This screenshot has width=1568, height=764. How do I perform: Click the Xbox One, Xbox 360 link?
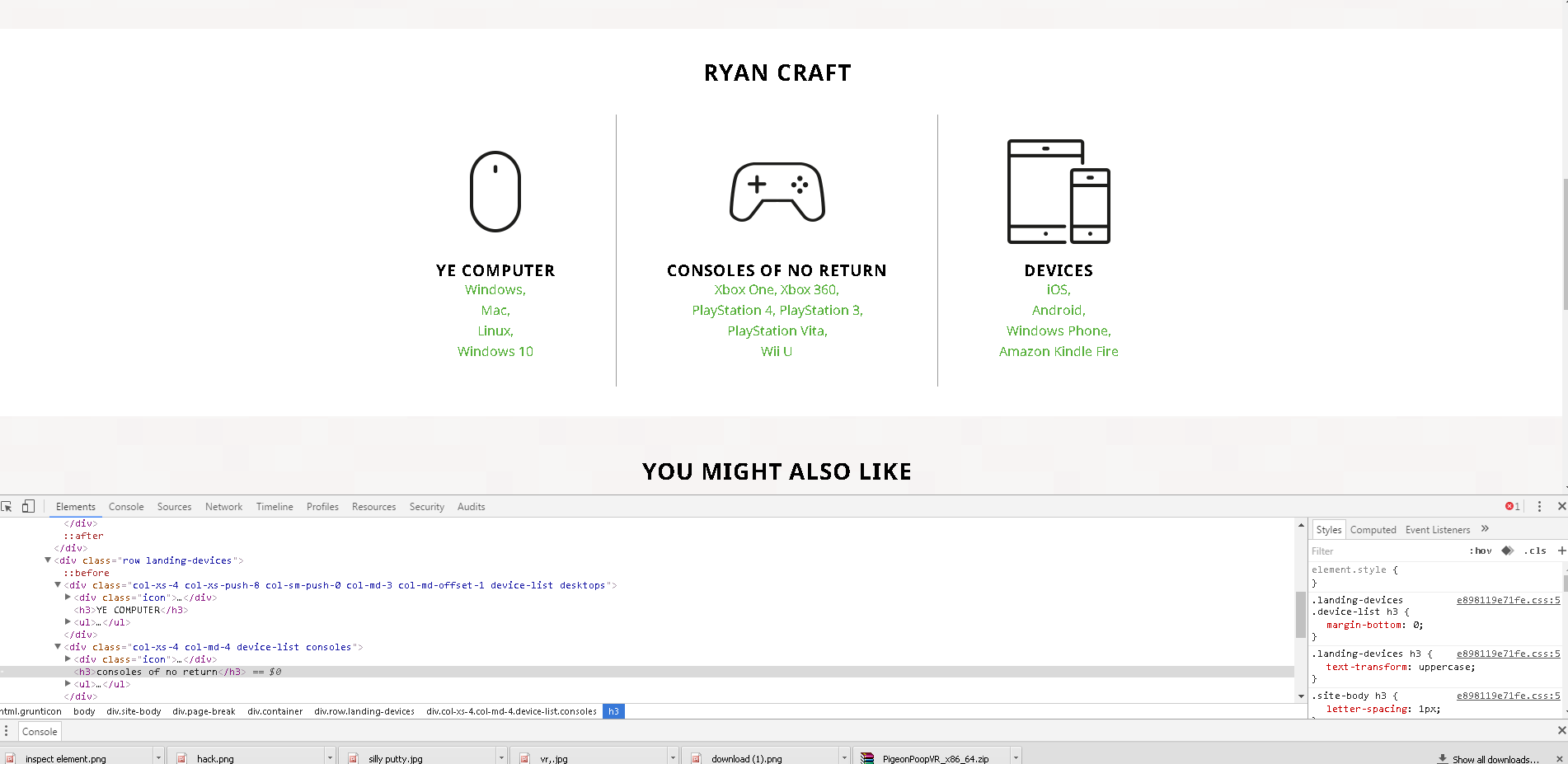click(x=777, y=289)
